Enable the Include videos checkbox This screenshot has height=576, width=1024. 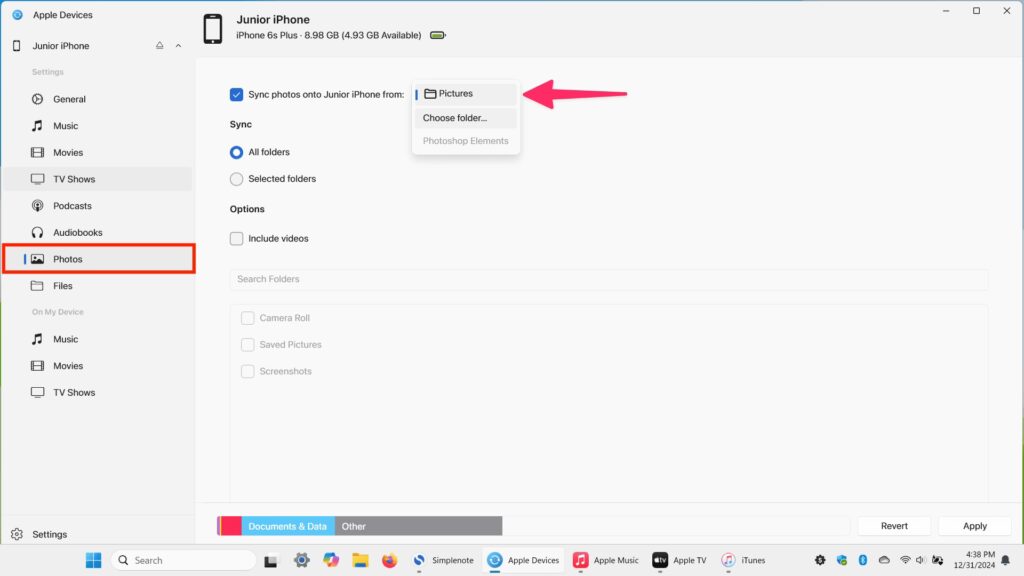point(237,239)
